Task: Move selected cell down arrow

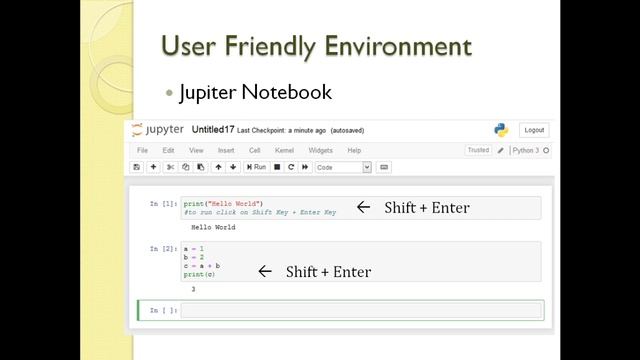Action: (x=233, y=167)
